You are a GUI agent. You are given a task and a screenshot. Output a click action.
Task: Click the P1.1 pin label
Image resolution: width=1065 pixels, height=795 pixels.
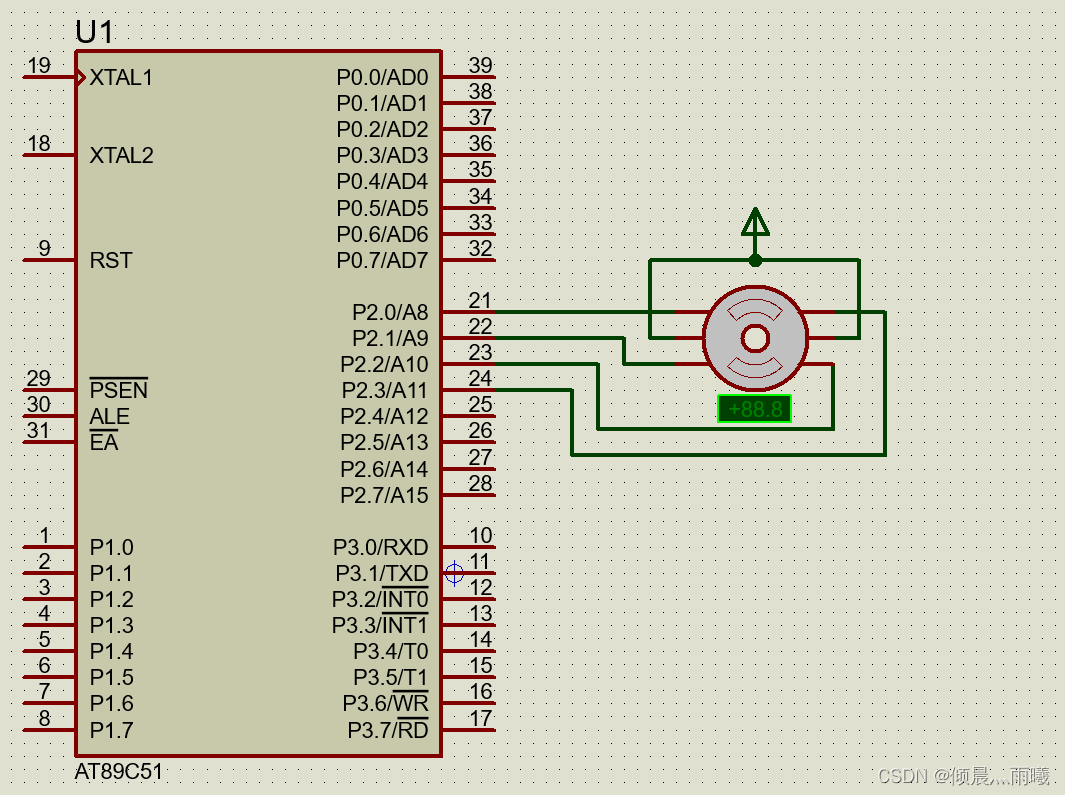click(111, 573)
